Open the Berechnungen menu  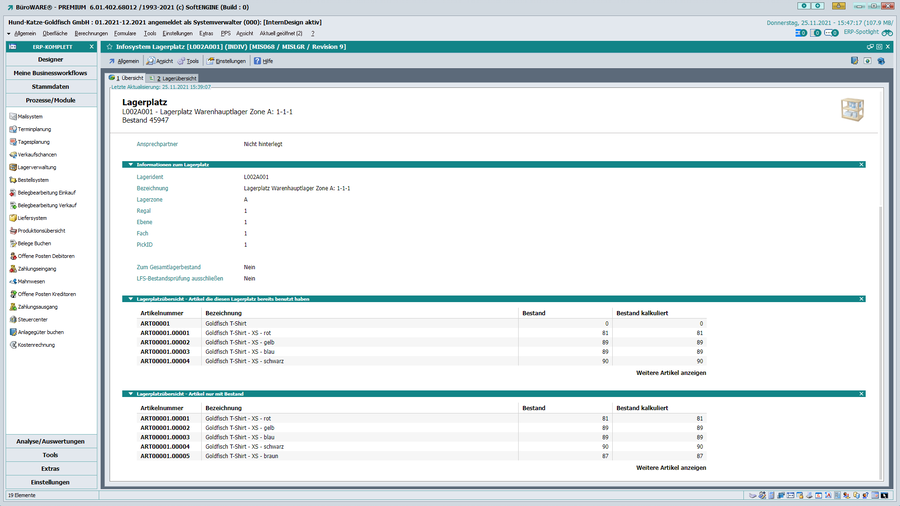coord(91,33)
